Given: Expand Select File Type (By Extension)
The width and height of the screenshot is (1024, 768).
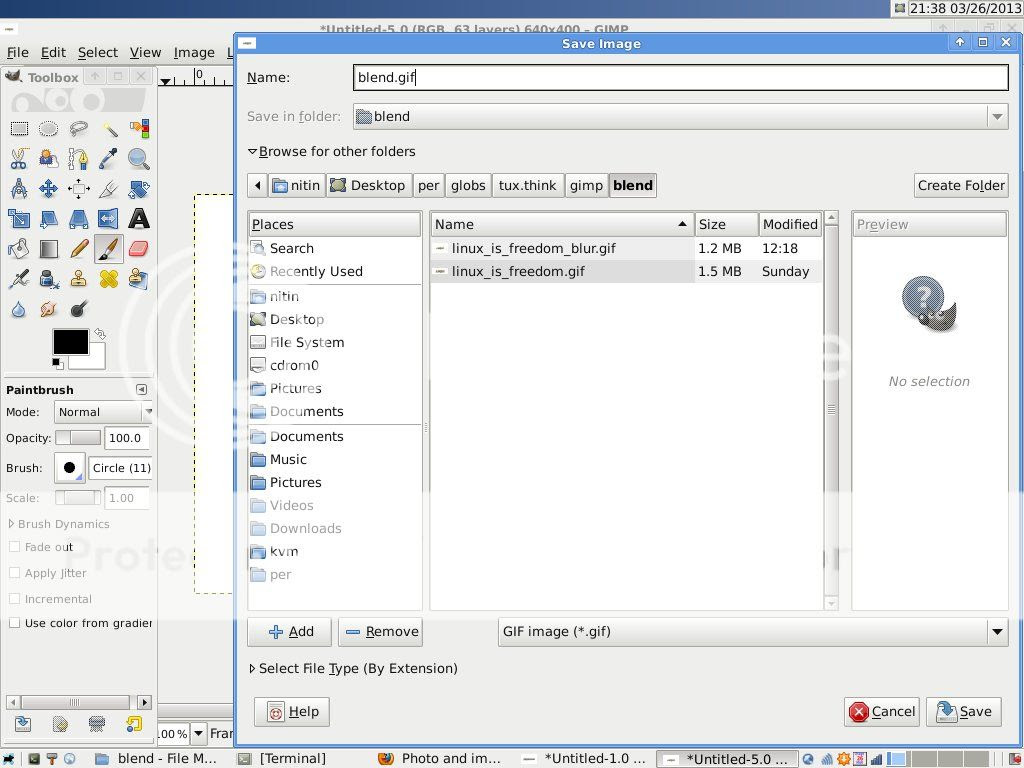Looking at the screenshot, I should point(252,669).
